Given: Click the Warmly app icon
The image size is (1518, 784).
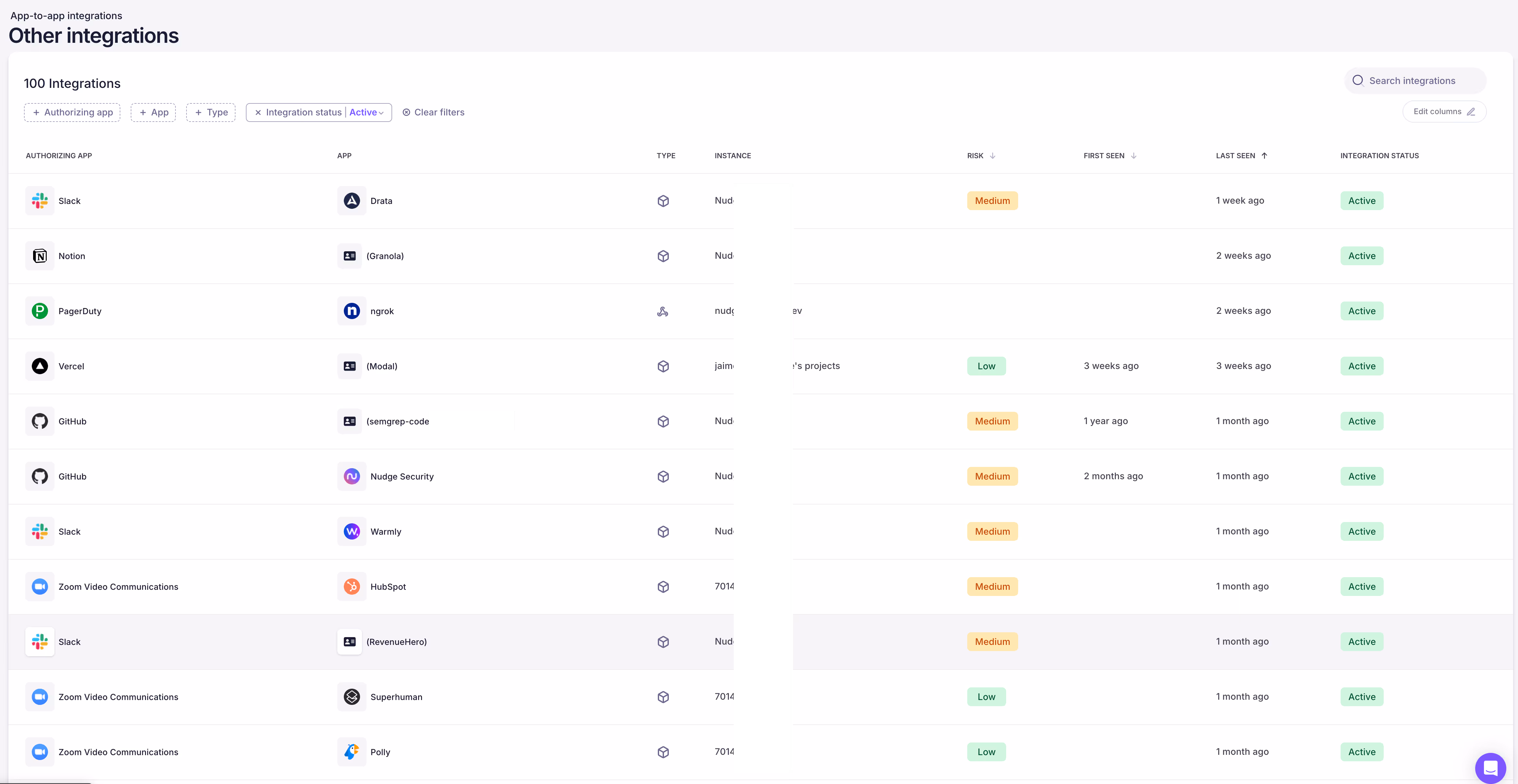Looking at the screenshot, I should [352, 531].
